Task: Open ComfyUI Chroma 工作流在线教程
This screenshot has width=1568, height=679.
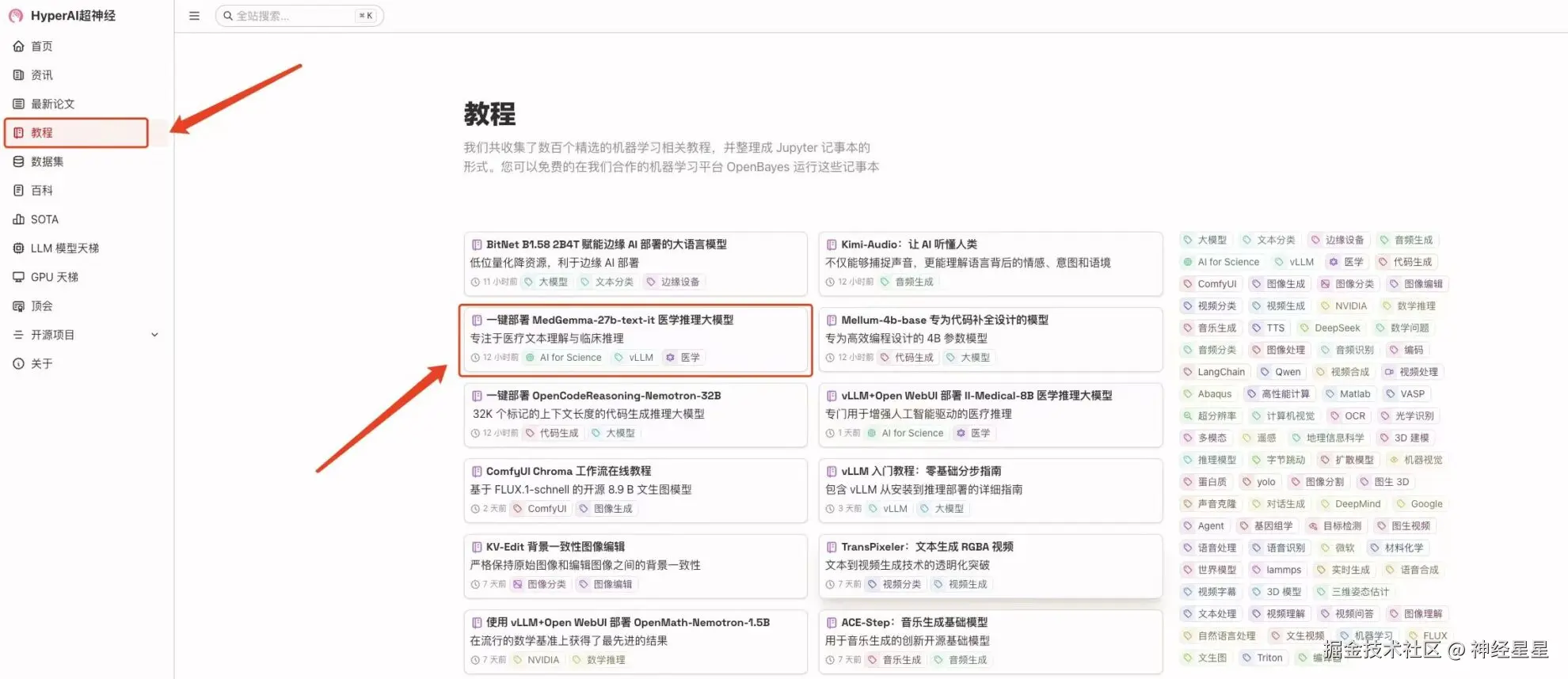Action: pos(635,491)
